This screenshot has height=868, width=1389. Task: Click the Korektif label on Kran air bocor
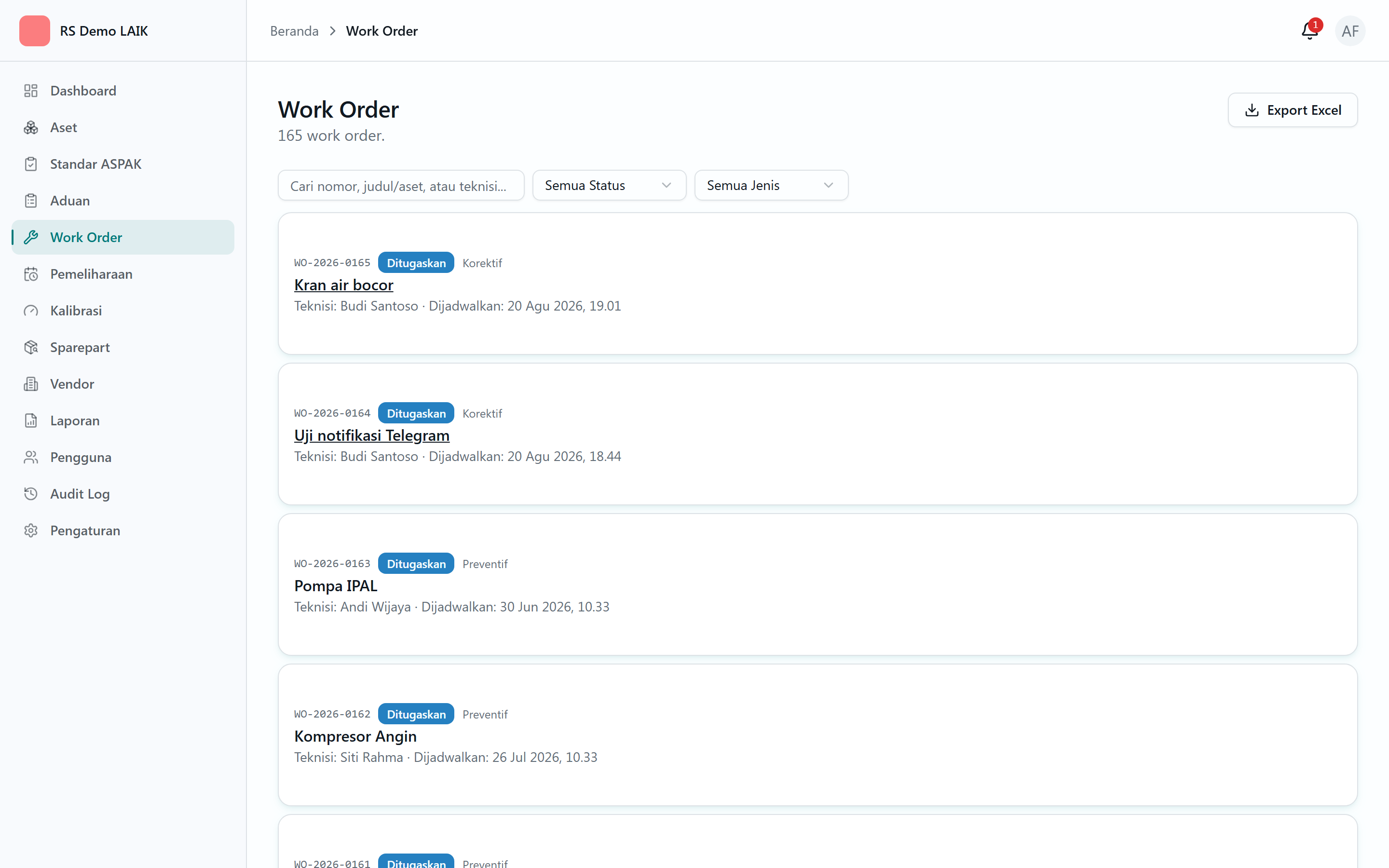pos(482,263)
